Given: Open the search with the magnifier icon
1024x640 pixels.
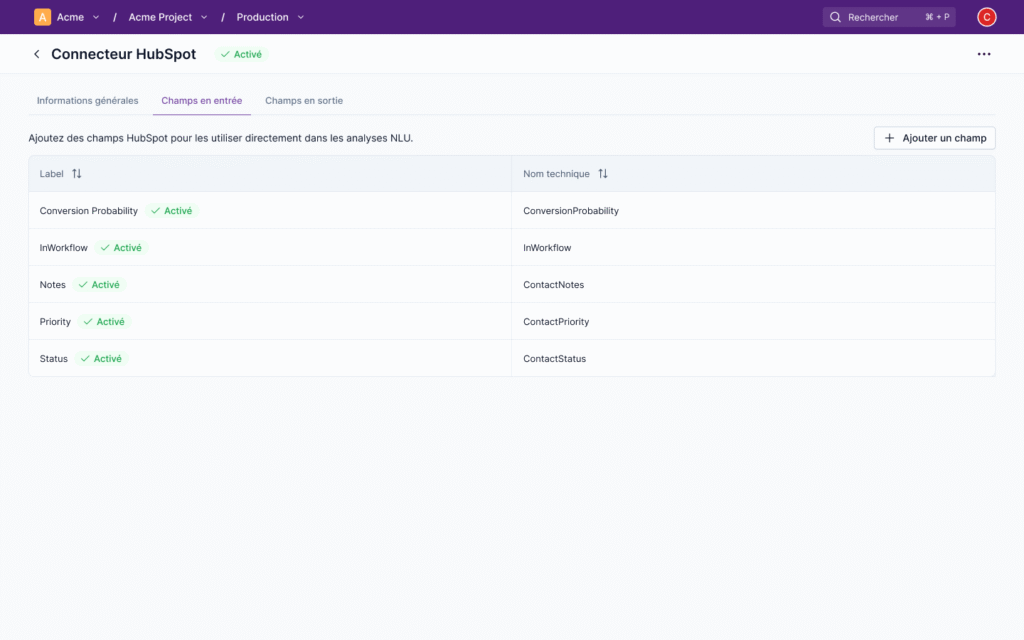Looking at the screenshot, I should click(835, 17).
